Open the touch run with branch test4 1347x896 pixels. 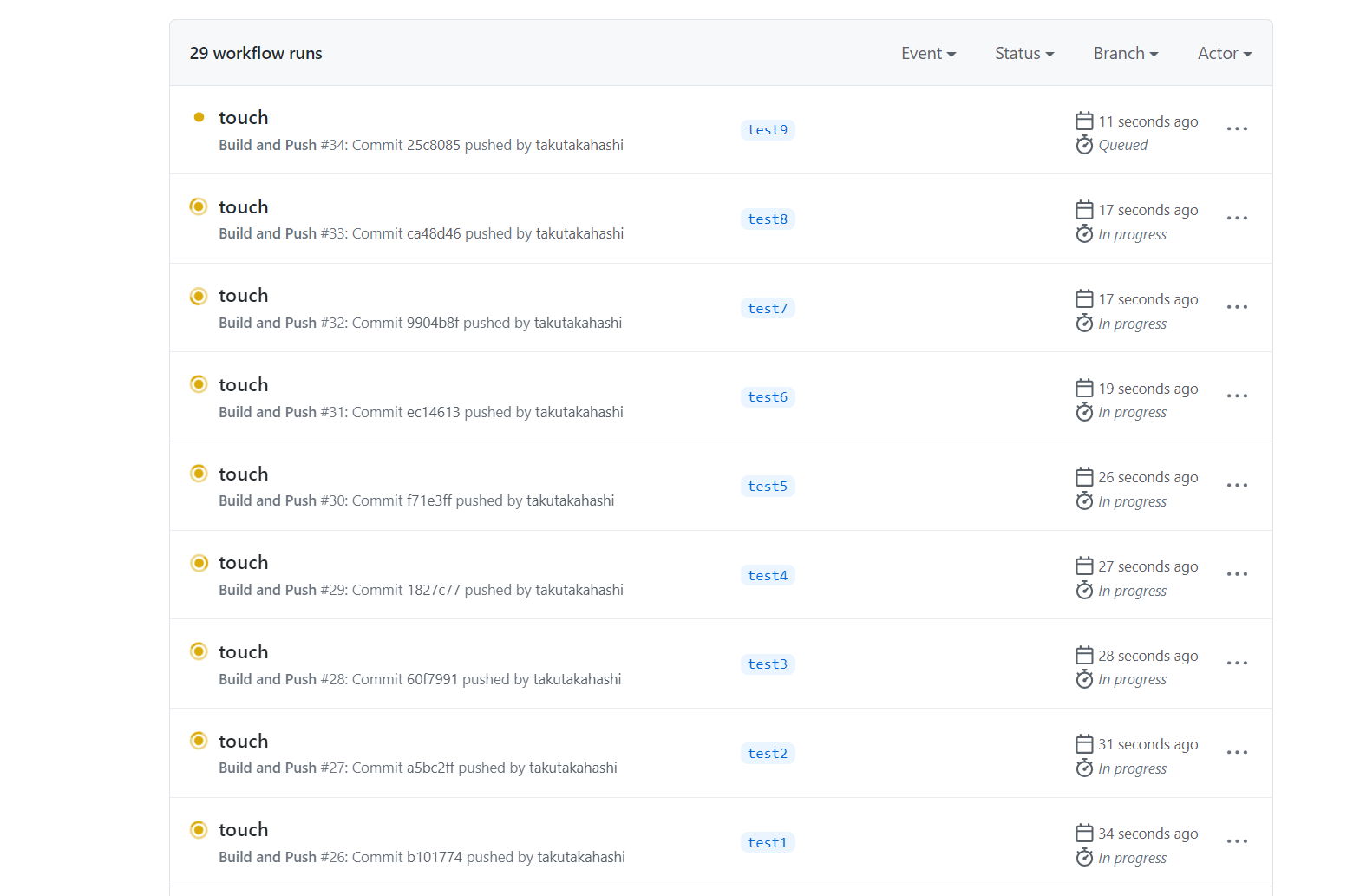pos(243,563)
